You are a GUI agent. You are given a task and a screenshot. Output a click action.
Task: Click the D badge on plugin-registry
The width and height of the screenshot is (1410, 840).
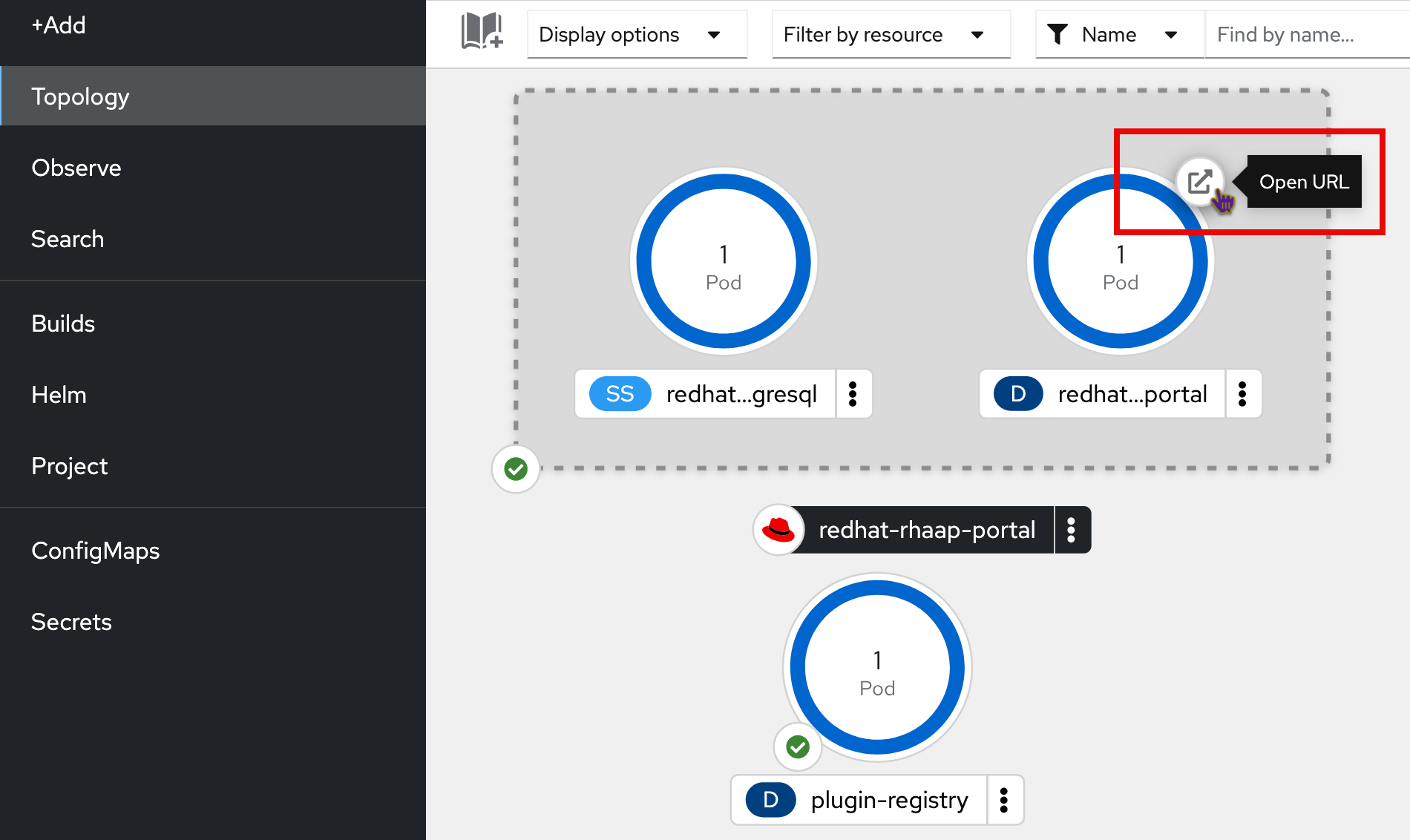click(770, 800)
